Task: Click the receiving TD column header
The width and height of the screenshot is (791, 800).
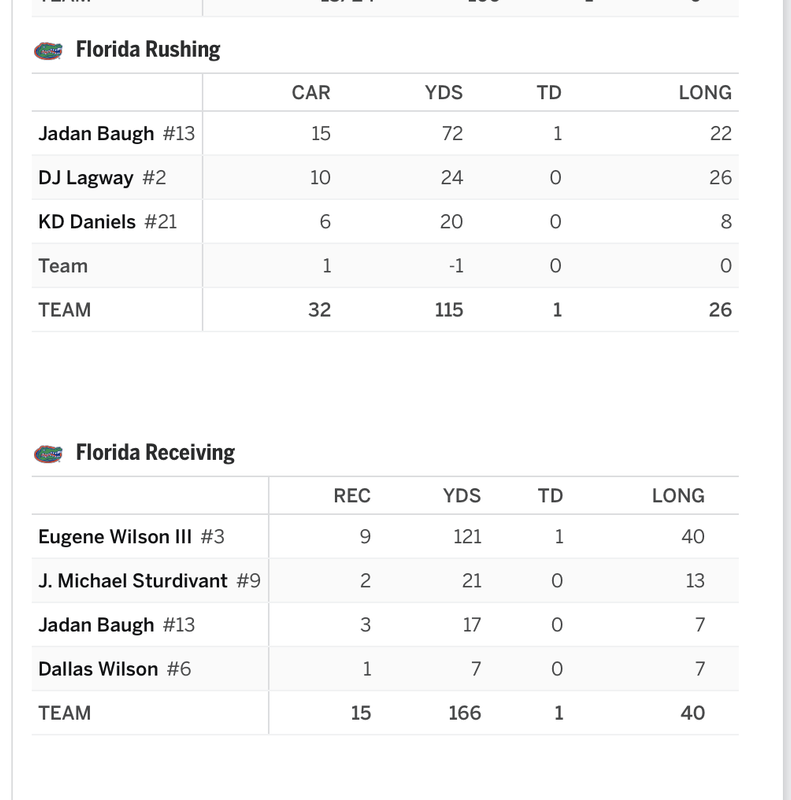Action: [x=550, y=496]
